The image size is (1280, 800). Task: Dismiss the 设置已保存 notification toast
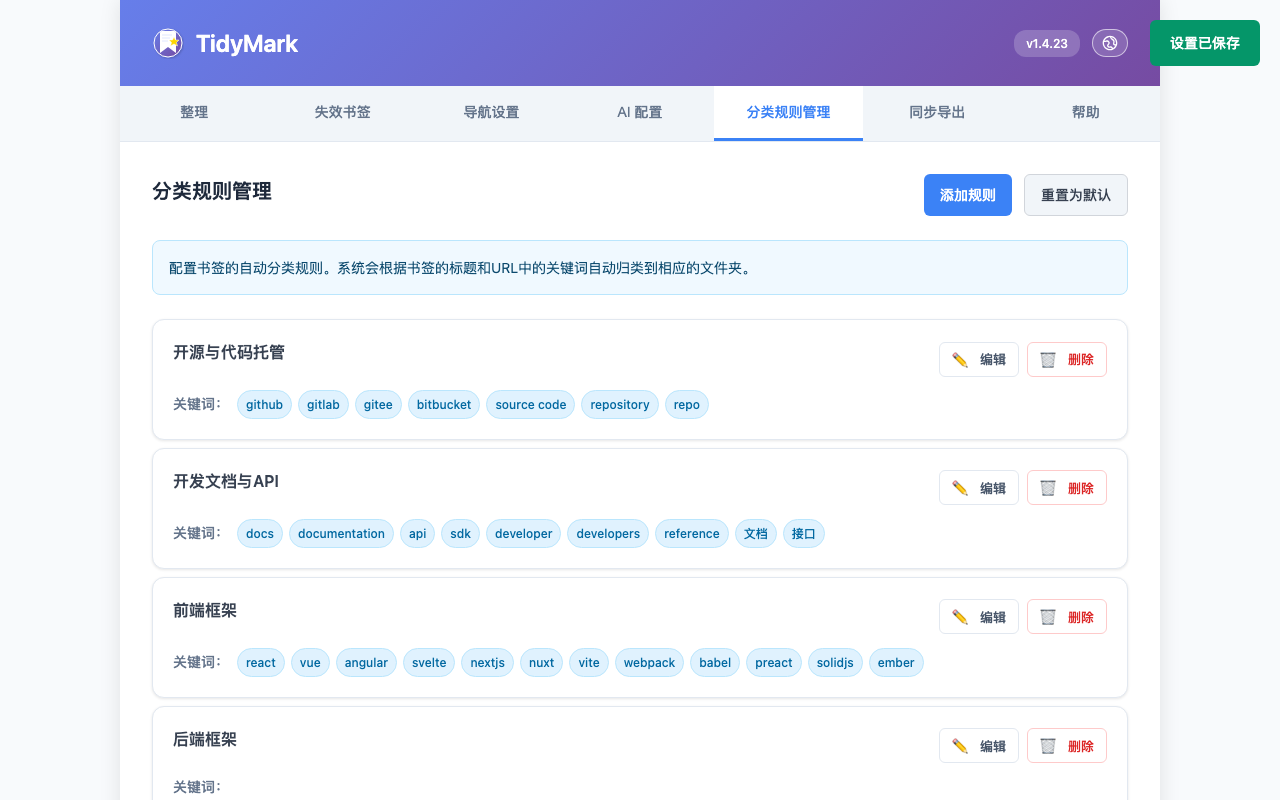click(1204, 43)
